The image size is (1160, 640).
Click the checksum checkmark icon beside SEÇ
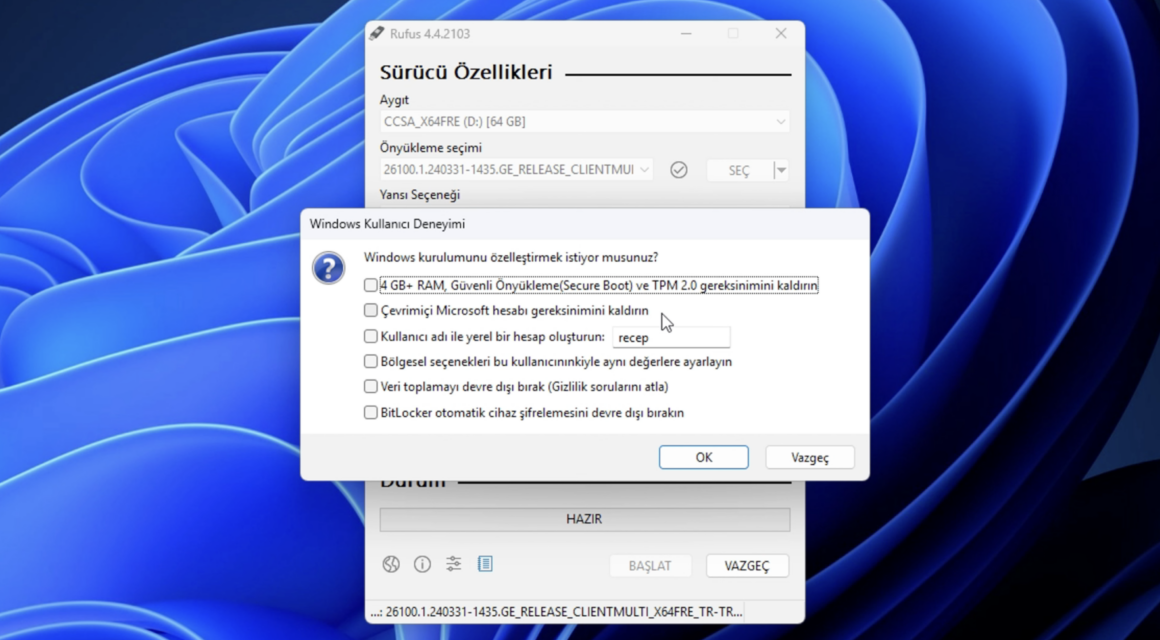pos(678,170)
